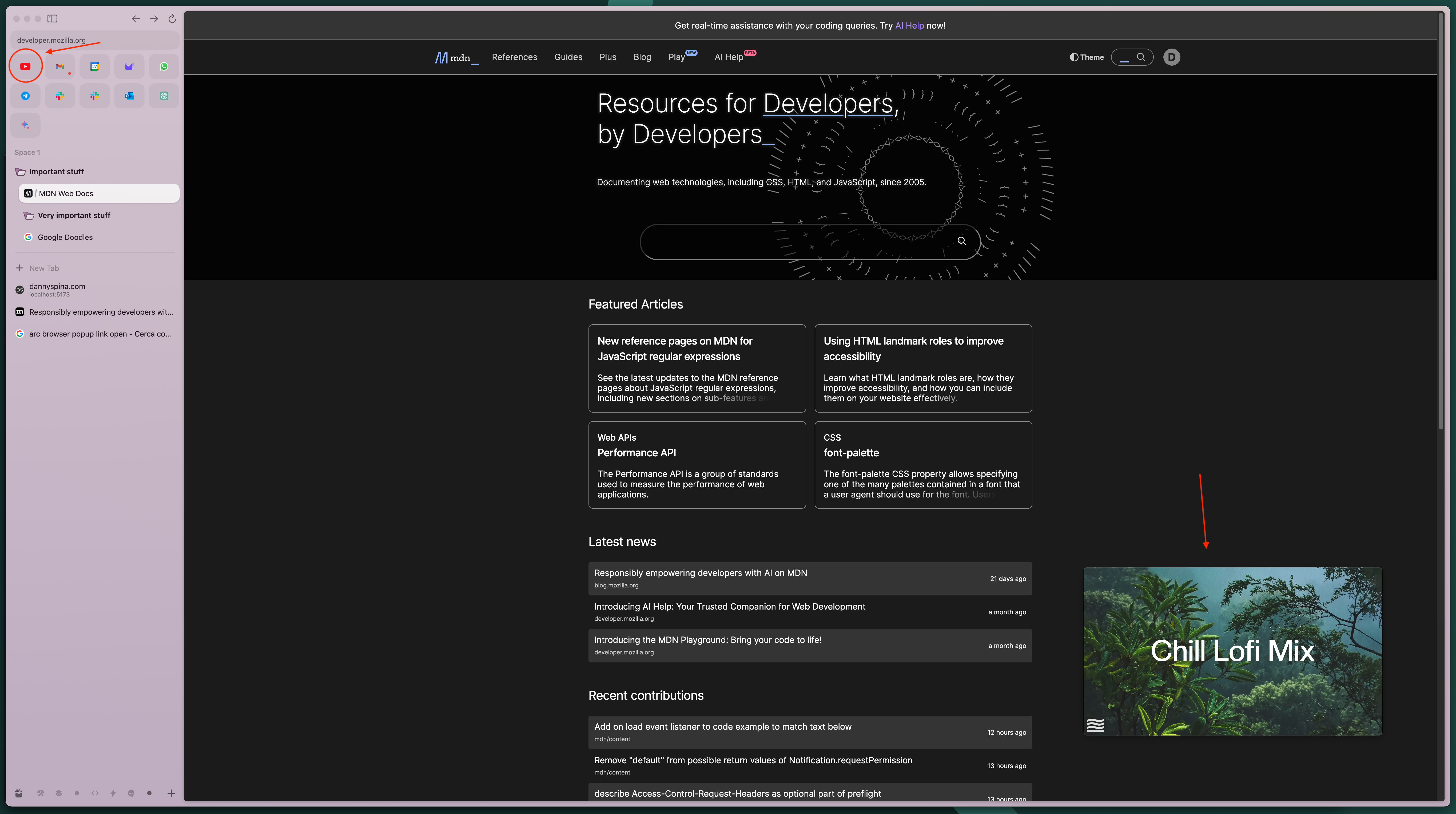
Task: Open the D user avatar menu
Action: point(1172,57)
